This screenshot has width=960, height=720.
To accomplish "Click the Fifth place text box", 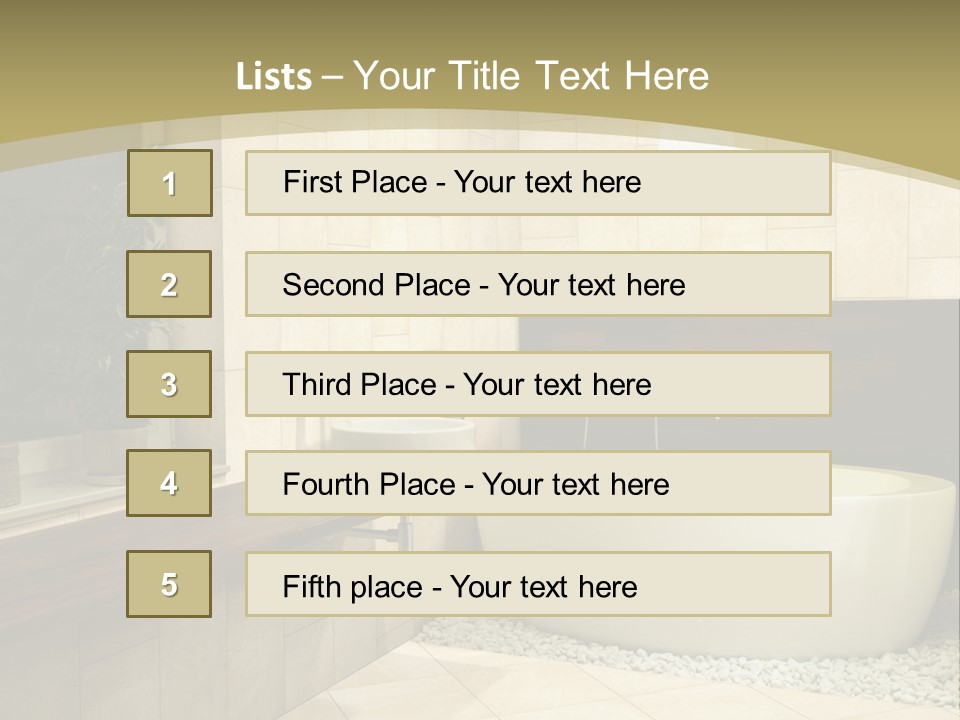I will pyautogui.click(x=538, y=584).
